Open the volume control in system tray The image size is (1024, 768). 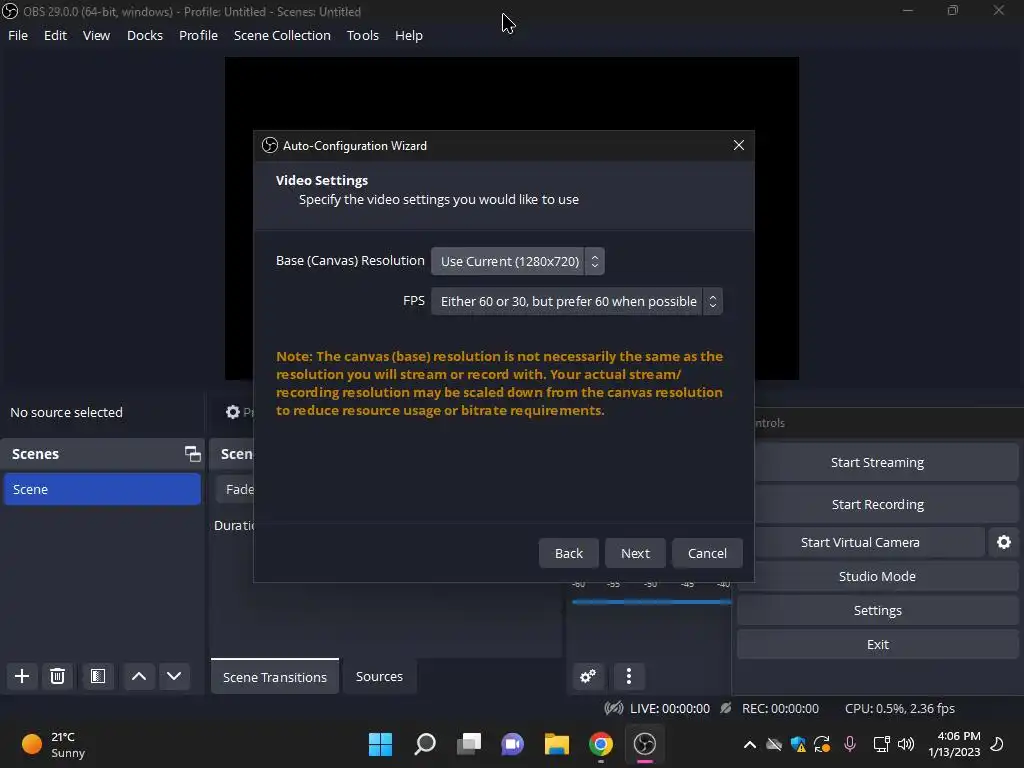906,744
